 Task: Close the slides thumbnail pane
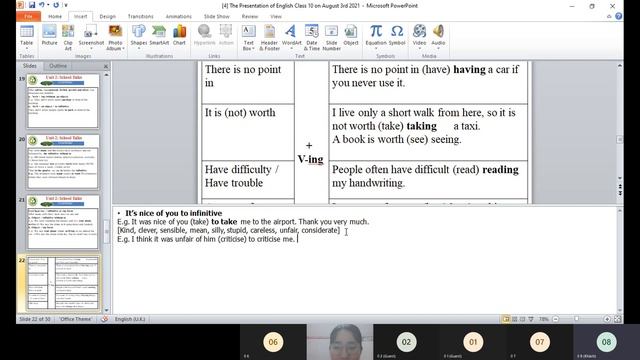106,66
